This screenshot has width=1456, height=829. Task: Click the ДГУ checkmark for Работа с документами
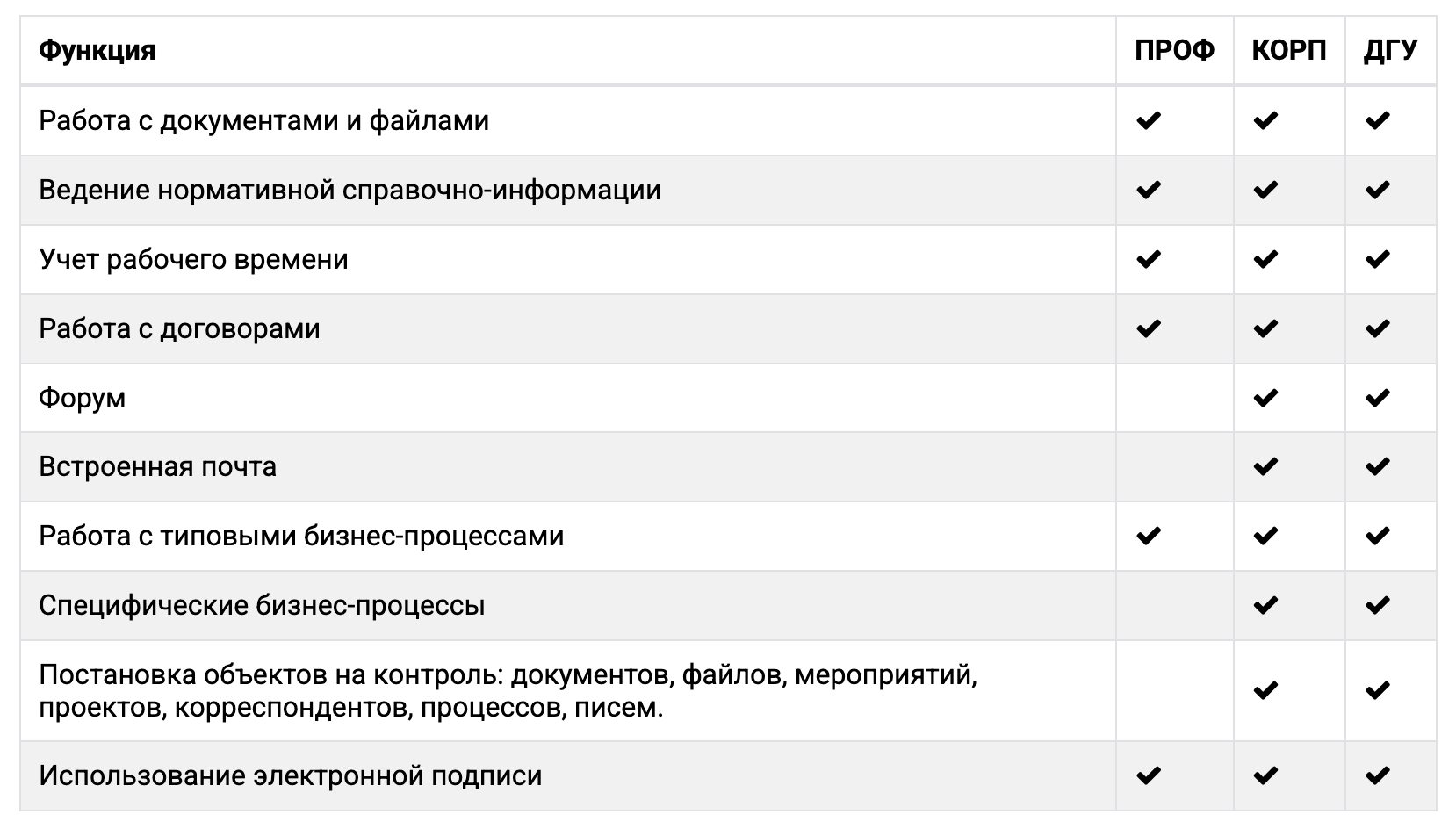[1378, 120]
